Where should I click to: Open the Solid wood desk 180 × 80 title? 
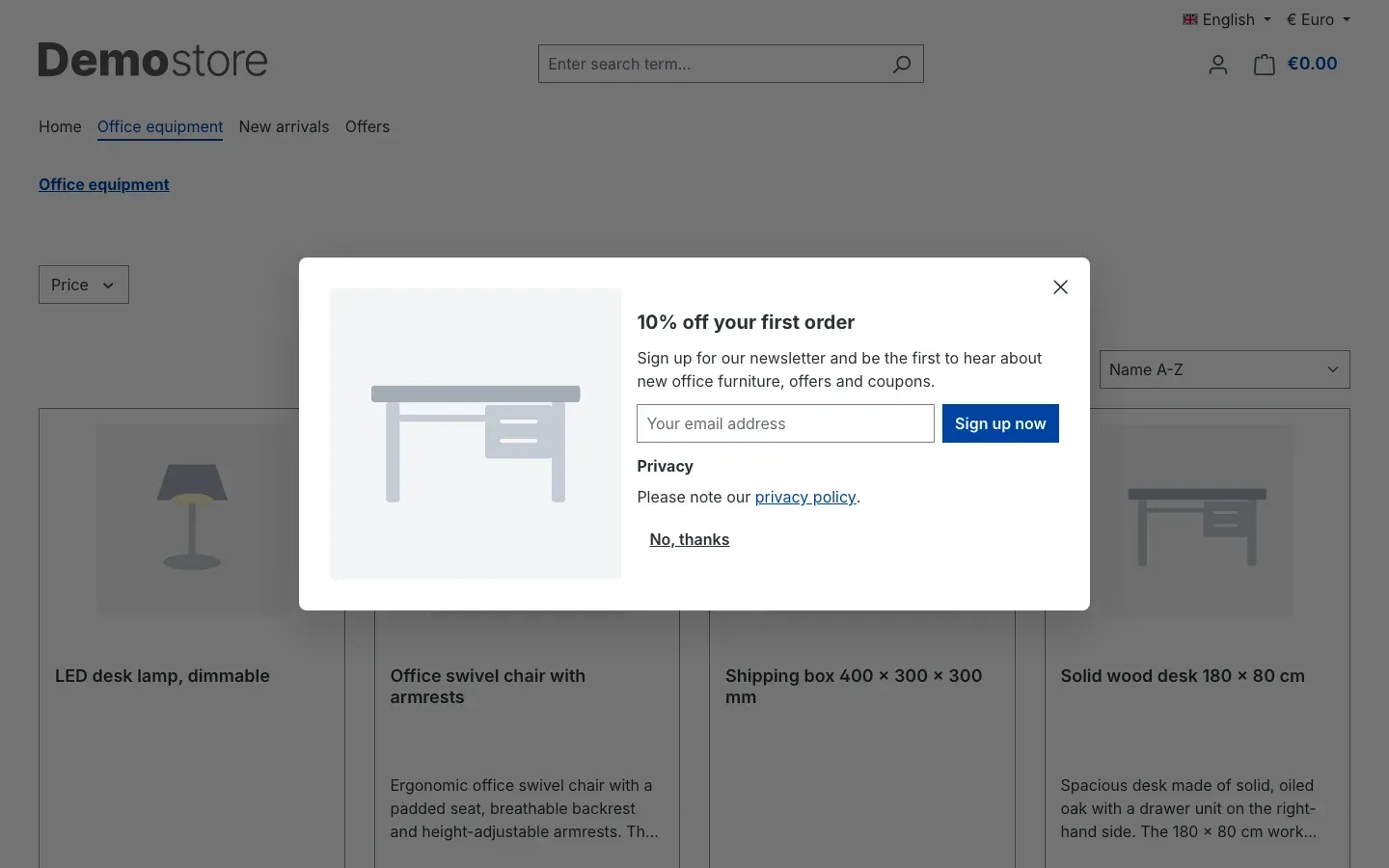click(1183, 676)
